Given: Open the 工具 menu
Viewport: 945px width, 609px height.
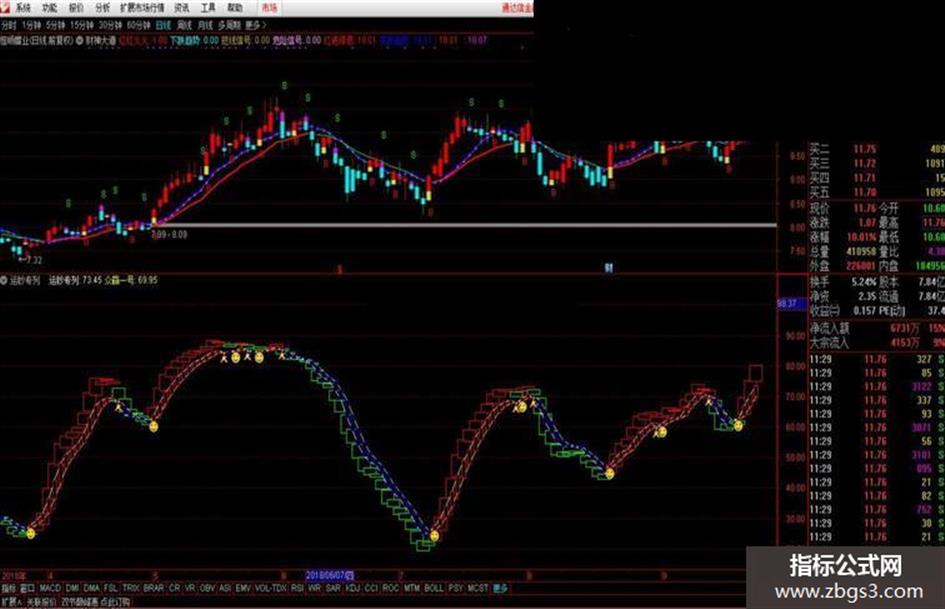Looking at the screenshot, I should pyautogui.click(x=208, y=8).
